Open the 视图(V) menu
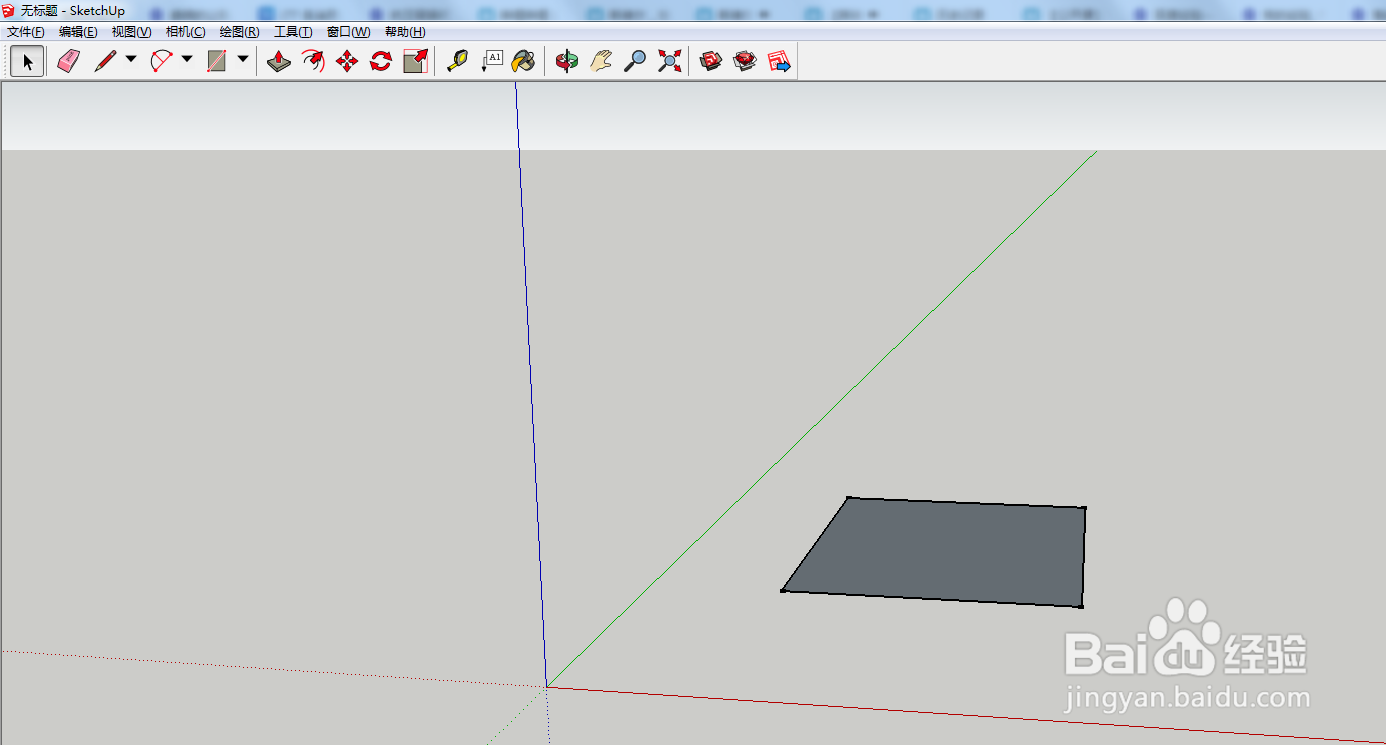1386x745 pixels. pyautogui.click(x=132, y=32)
